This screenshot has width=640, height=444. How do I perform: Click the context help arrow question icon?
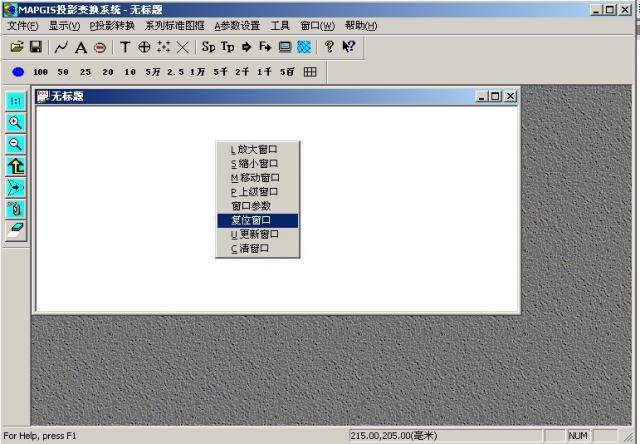pyautogui.click(x=348, y=47)
